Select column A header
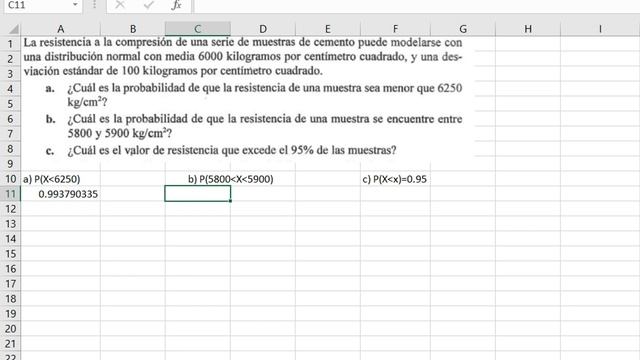 click(60, 29)
